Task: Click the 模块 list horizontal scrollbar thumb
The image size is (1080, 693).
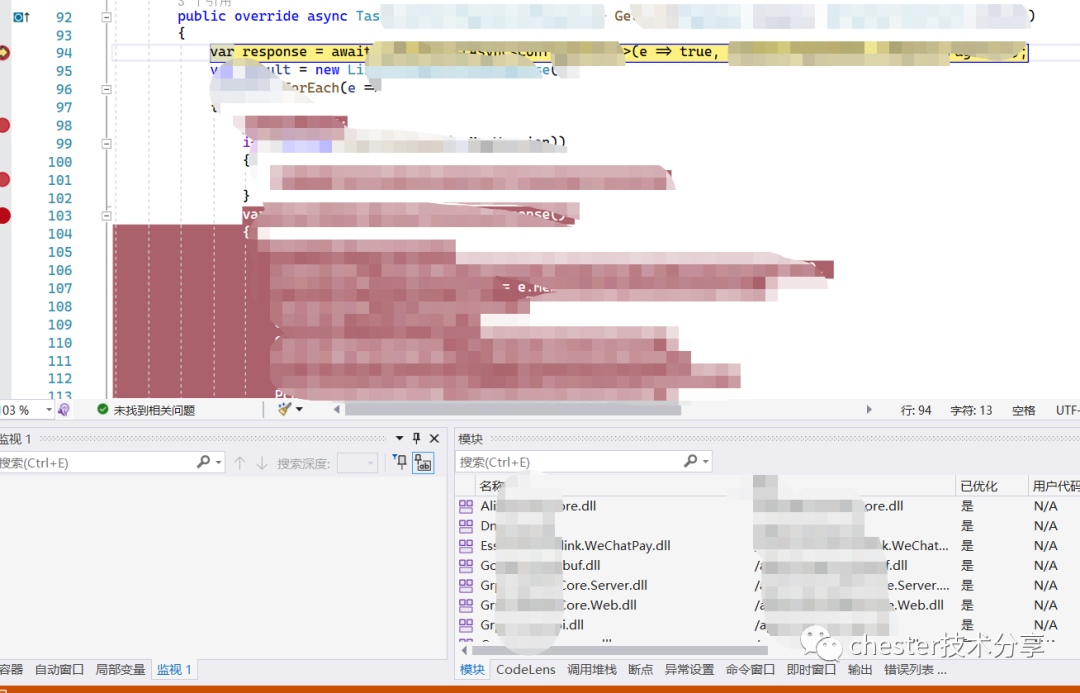Action: pyautogui.click(x=620, y=650)
